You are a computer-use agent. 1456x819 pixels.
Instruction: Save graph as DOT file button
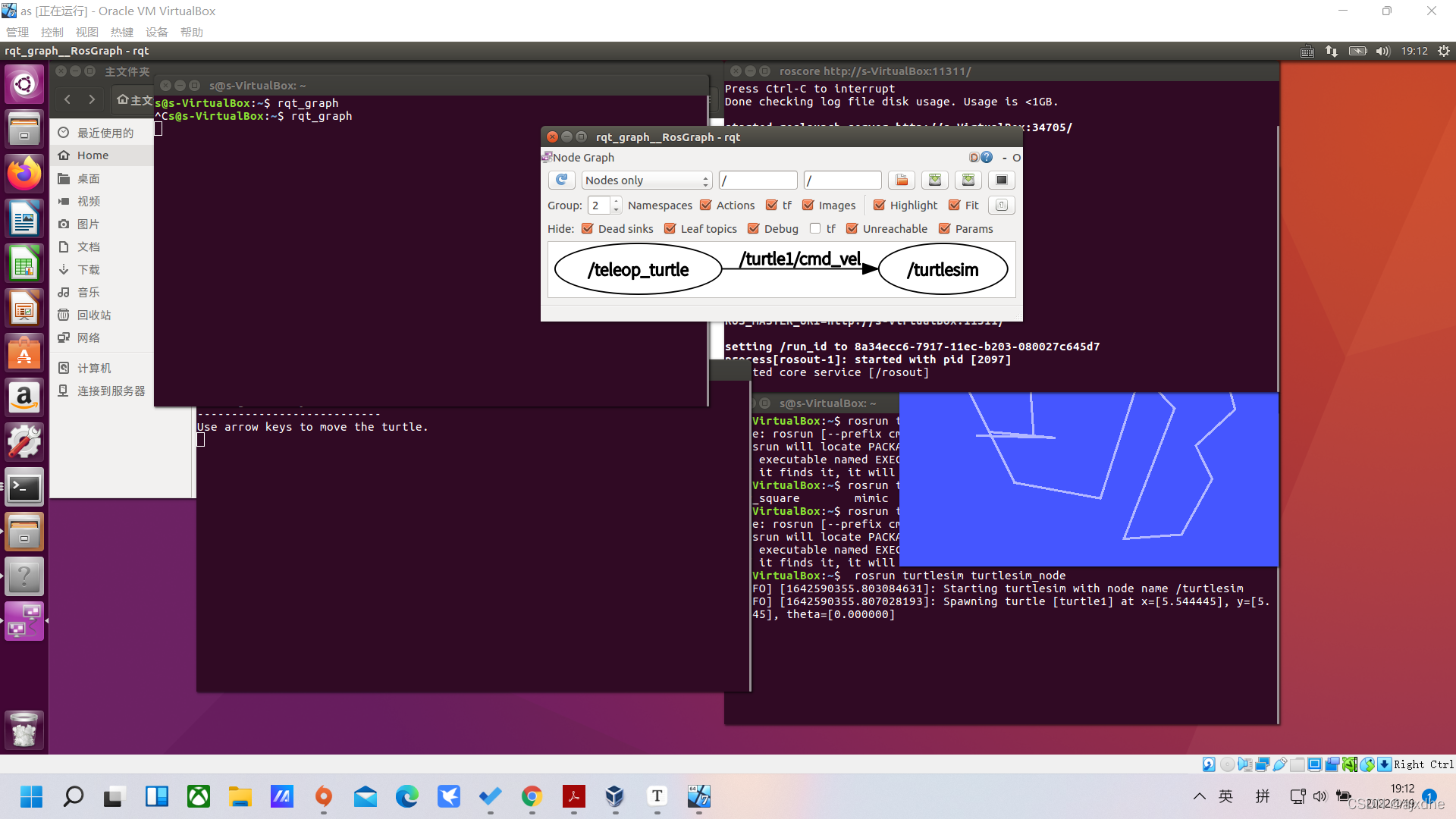(x=935, y=180)
